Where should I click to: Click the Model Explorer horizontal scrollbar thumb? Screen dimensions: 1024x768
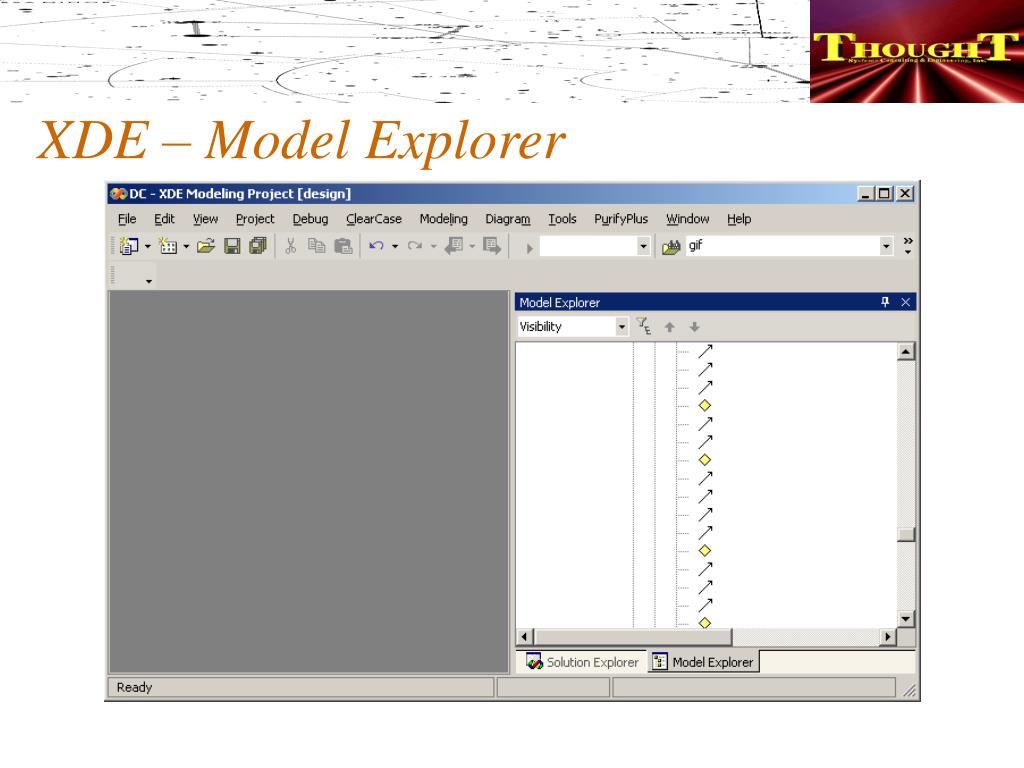pyautogui.click(x=633, y=636)
